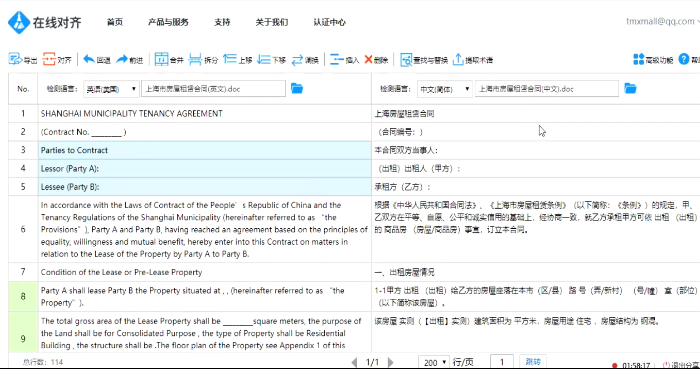
Task: Merge rows with the 合并 tool
Action: (169, 59)
